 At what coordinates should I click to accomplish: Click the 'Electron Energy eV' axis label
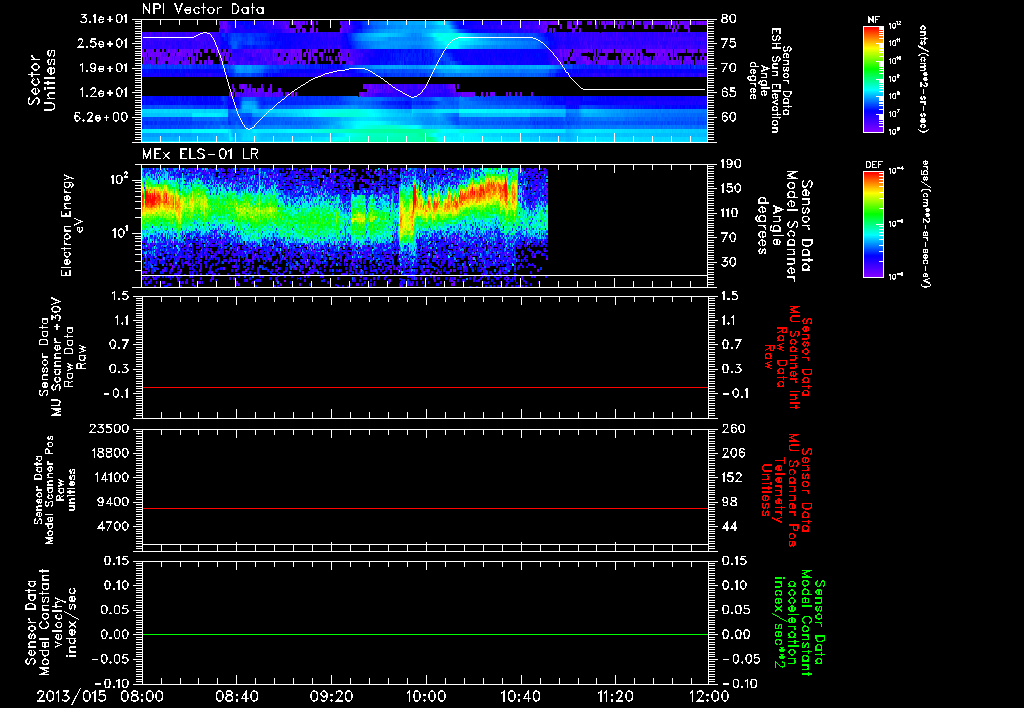point(71,225)
